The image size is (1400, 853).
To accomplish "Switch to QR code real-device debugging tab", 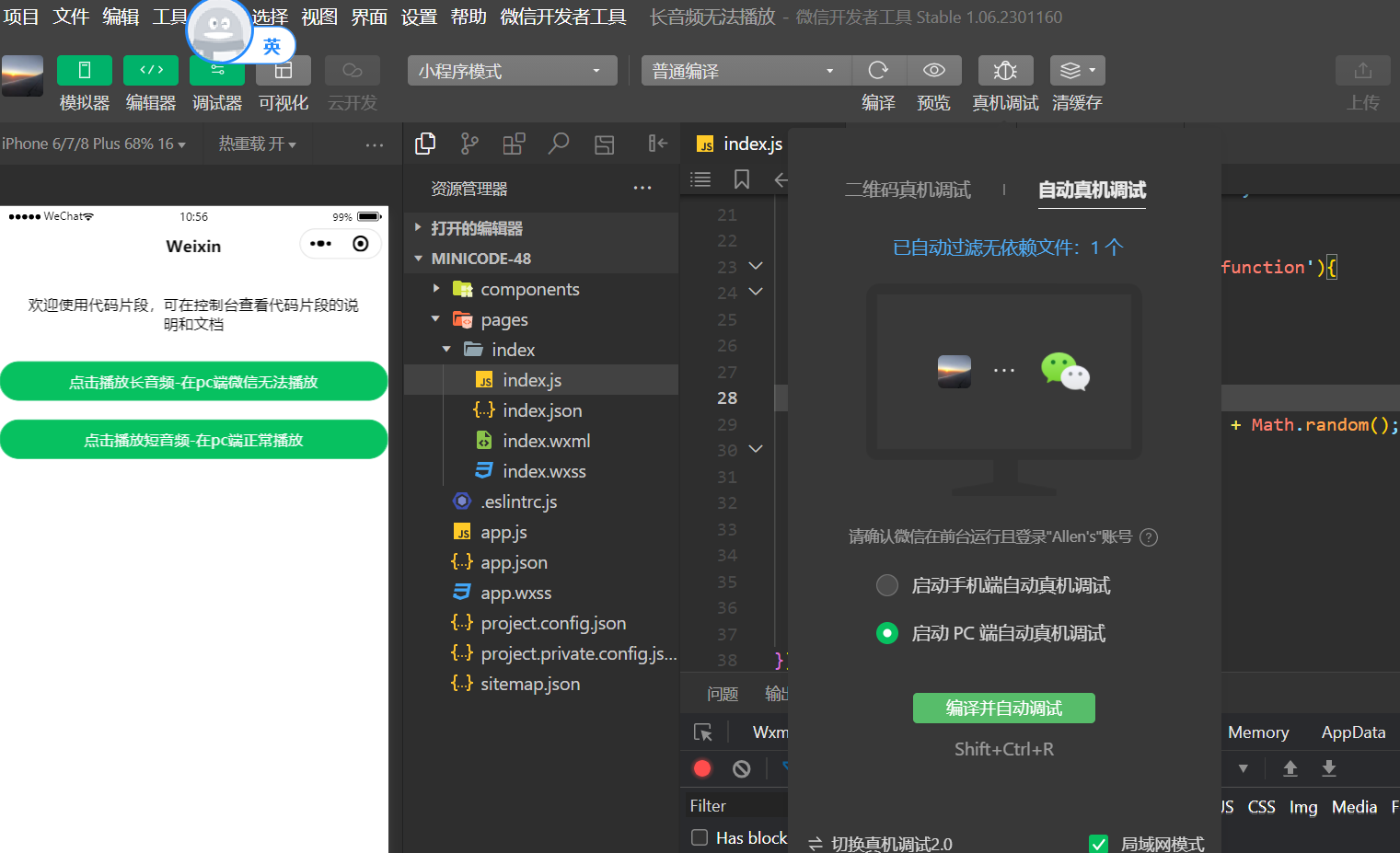I will (x=908, y=190).
